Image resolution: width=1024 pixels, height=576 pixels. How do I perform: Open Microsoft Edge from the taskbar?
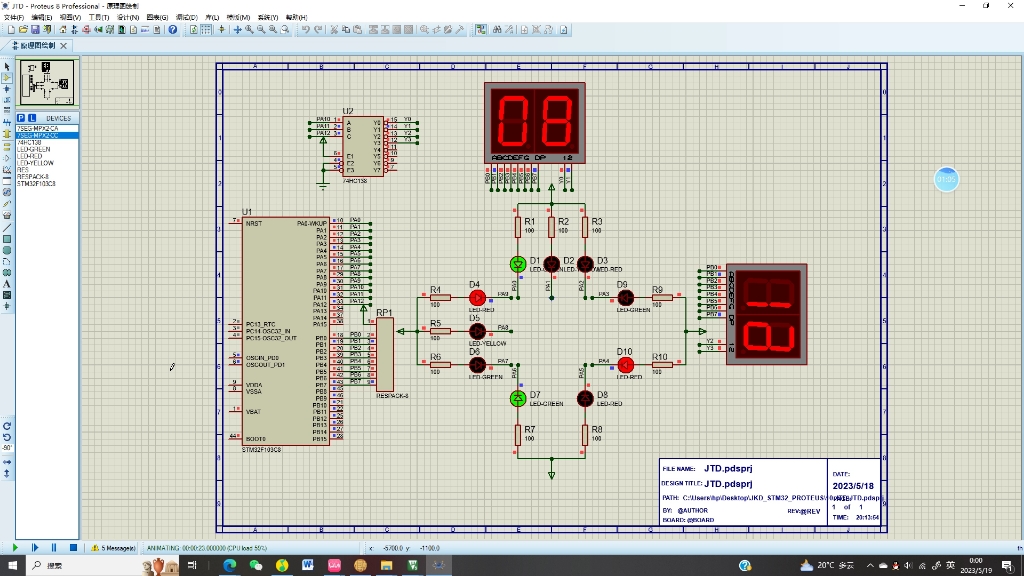230,567
